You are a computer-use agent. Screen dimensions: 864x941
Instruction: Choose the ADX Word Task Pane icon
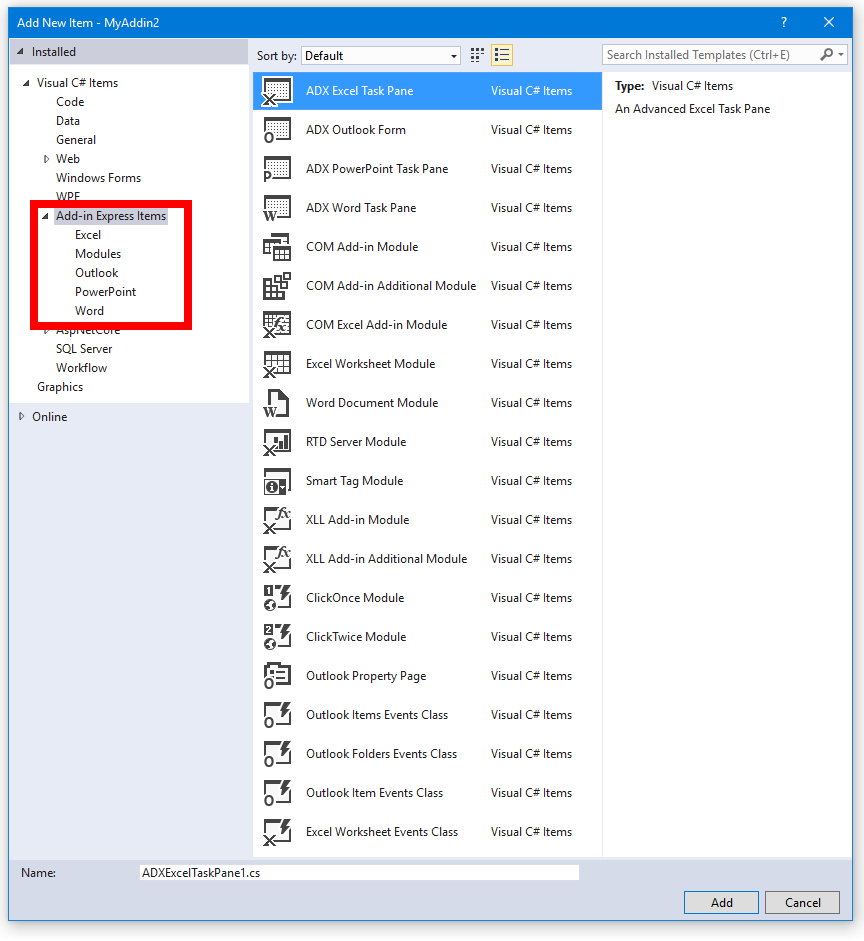point(277,208)
